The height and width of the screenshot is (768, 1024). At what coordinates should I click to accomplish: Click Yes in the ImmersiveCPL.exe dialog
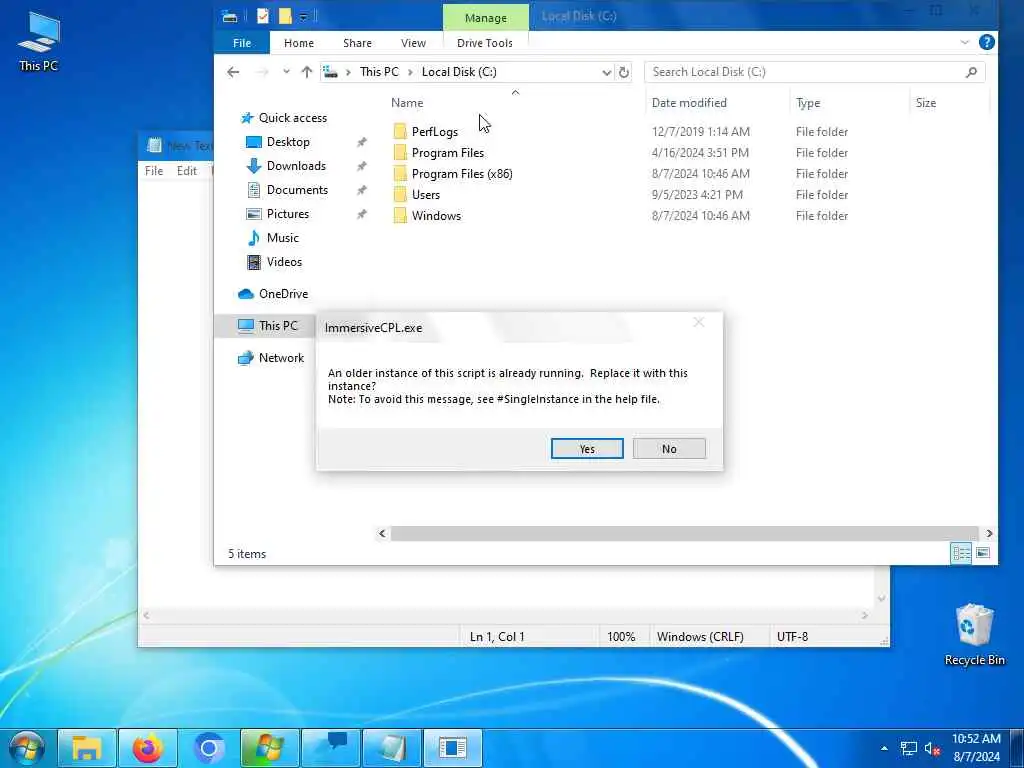pyautogui.click(x=586, y=449)
